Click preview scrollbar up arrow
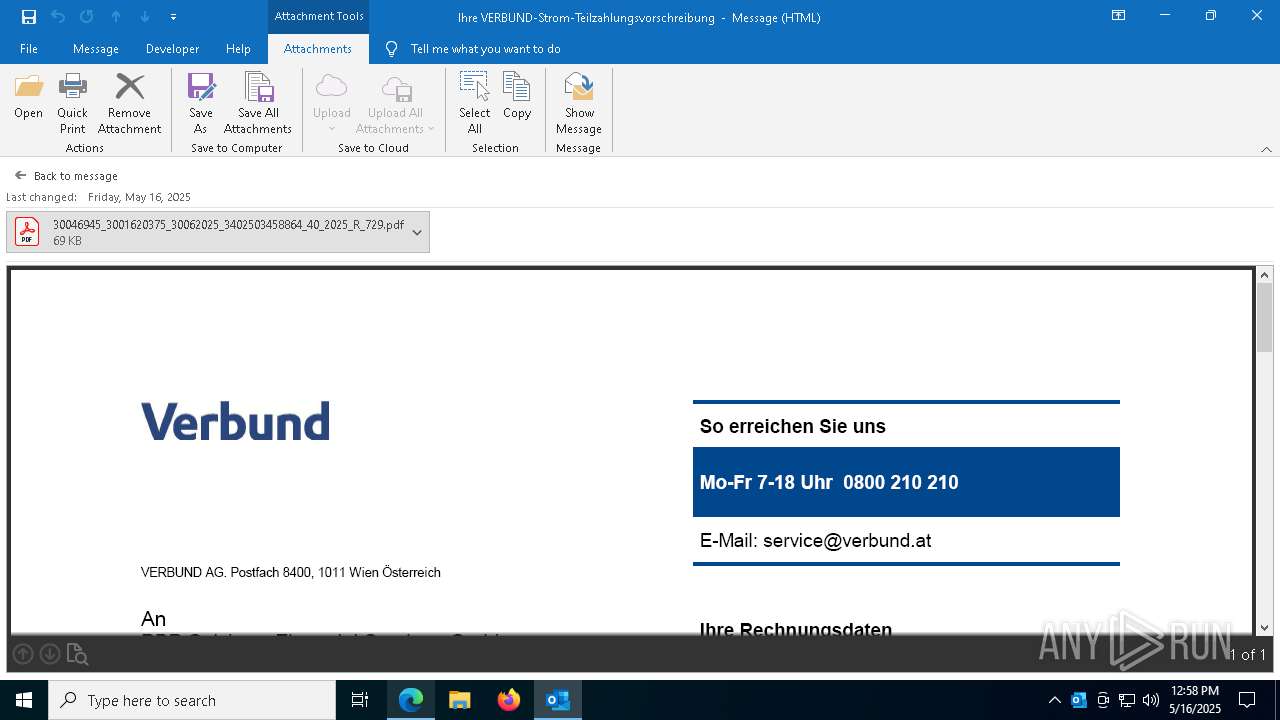The image size is (1280, 720). point(1265,275)
